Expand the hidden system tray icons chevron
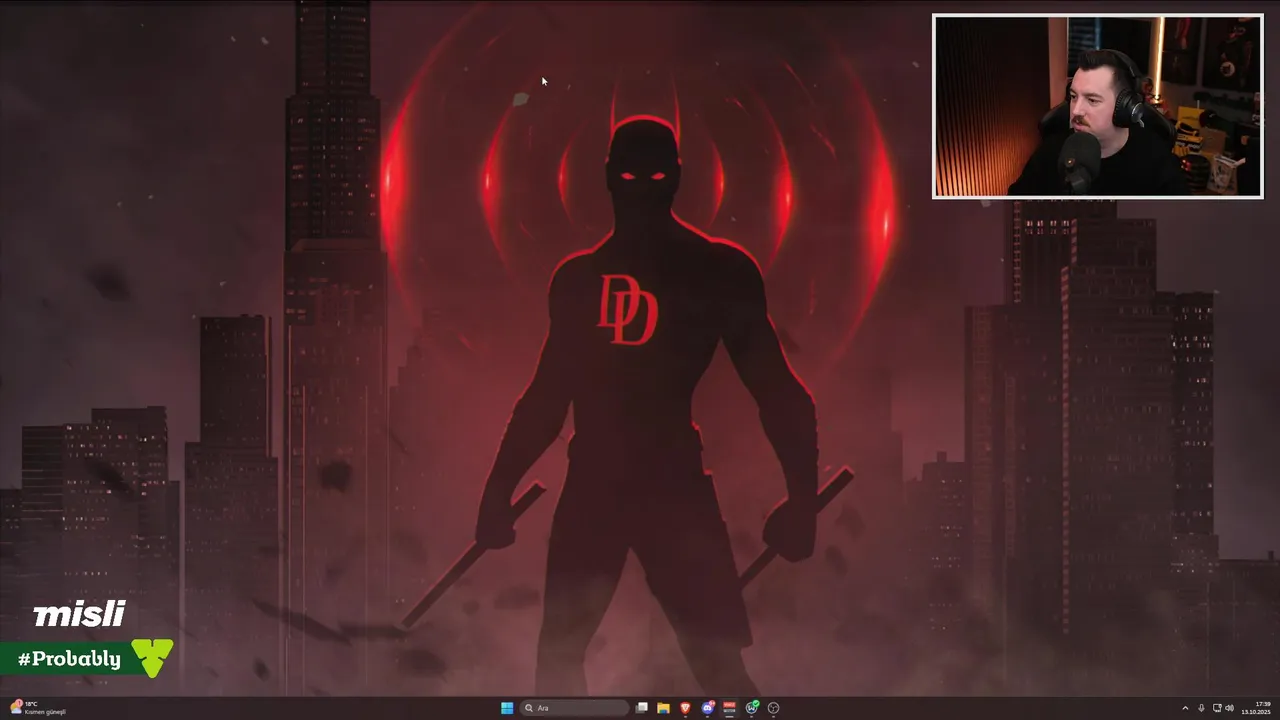Image resolution: width=1280 pixels, height=720 pixels. pyautogui.click(x=1185, y=708)
